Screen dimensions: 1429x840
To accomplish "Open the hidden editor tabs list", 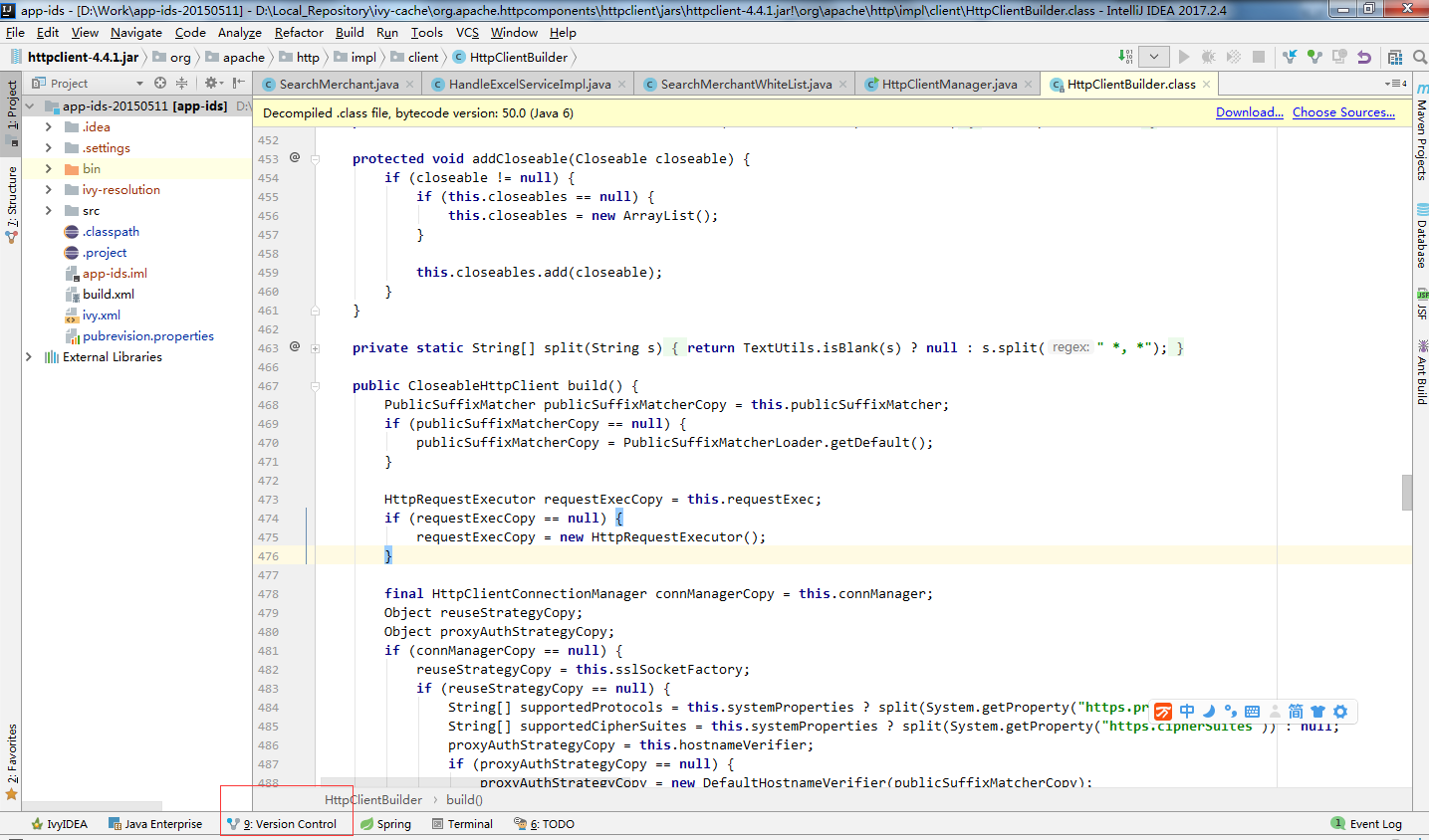I will [1396, 84].
